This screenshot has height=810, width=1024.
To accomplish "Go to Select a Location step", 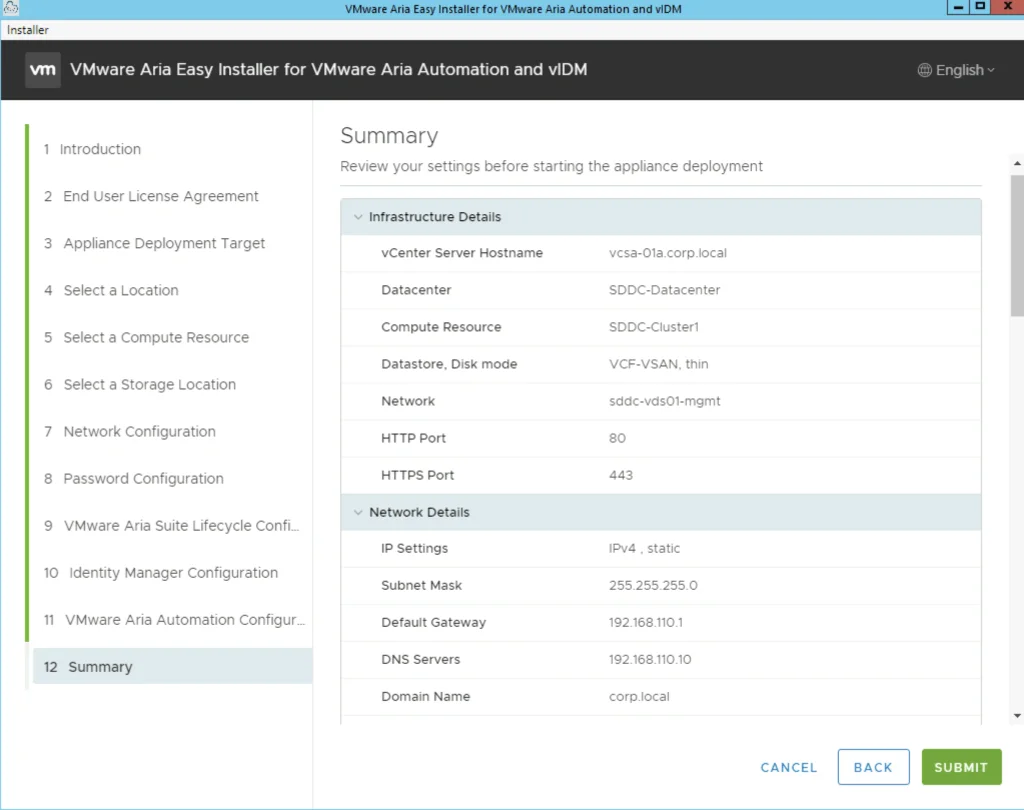I will tap(111, 290).
